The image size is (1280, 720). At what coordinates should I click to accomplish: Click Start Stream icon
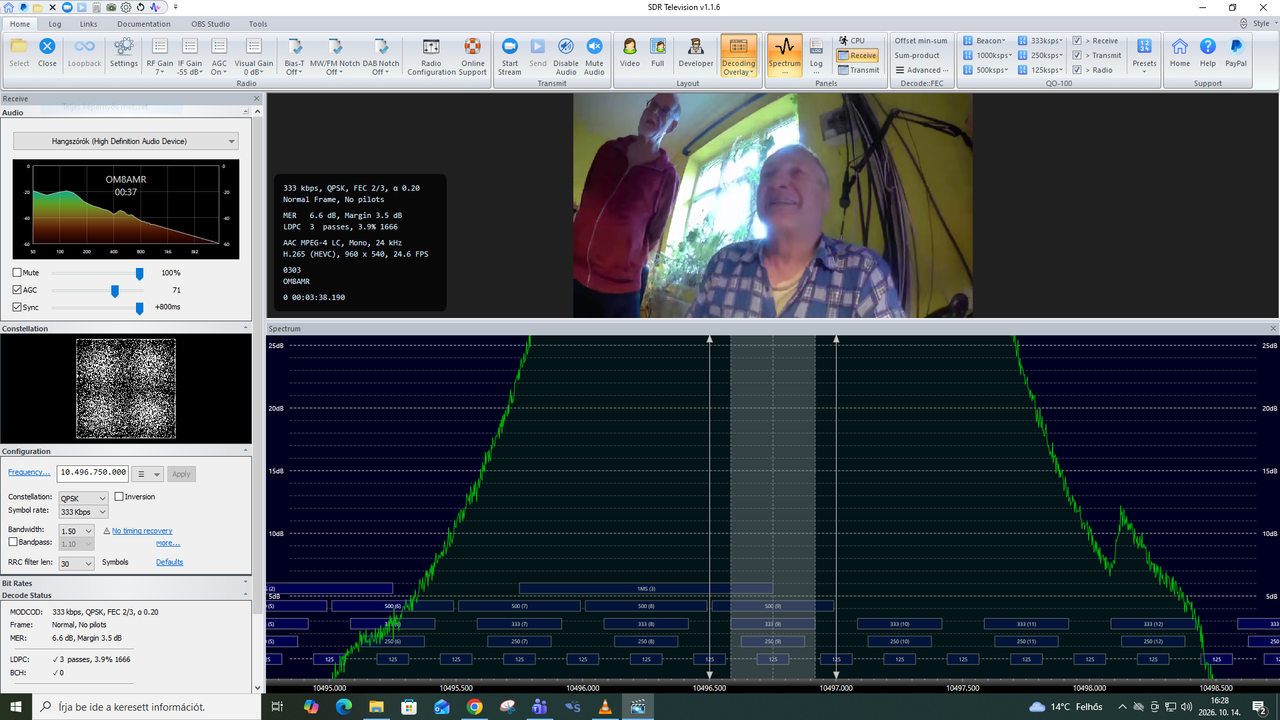click(x=510, y=46)
